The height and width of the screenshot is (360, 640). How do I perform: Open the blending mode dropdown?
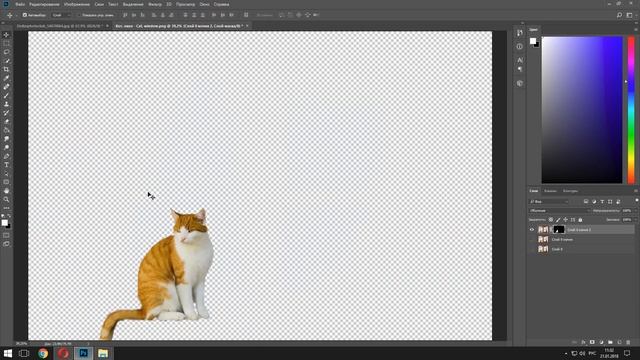point(560,211)
